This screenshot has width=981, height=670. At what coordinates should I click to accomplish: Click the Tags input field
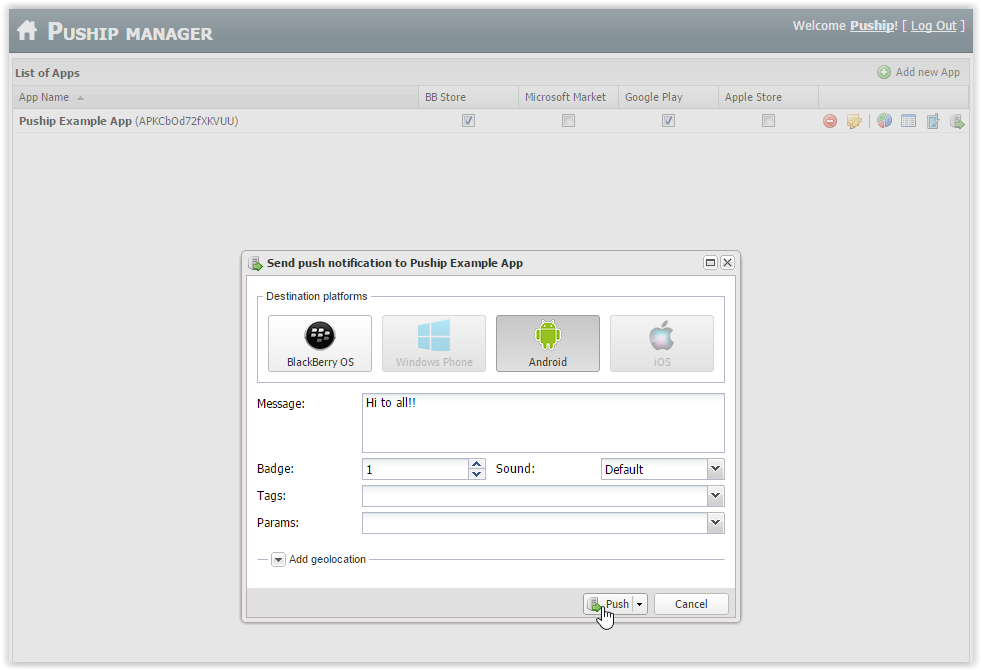535,496
